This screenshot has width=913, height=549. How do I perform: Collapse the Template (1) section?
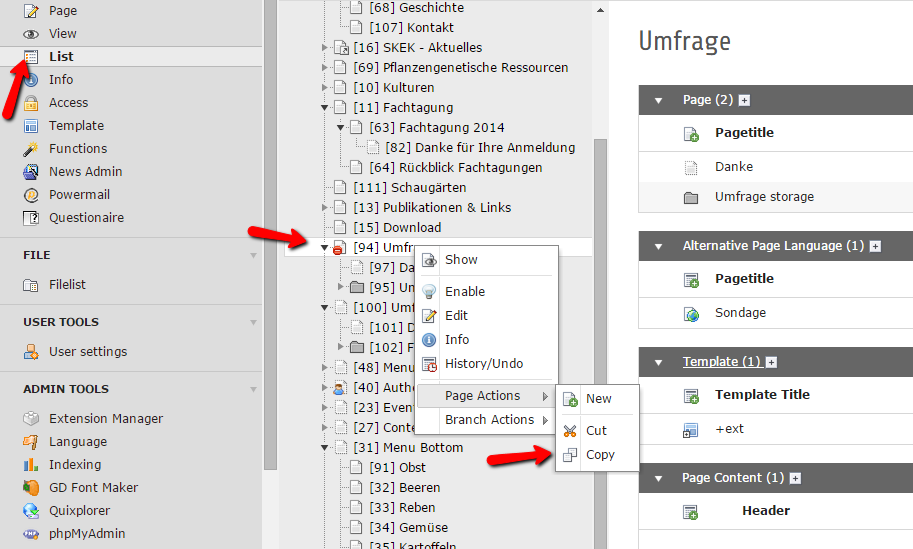pos(659,363)
